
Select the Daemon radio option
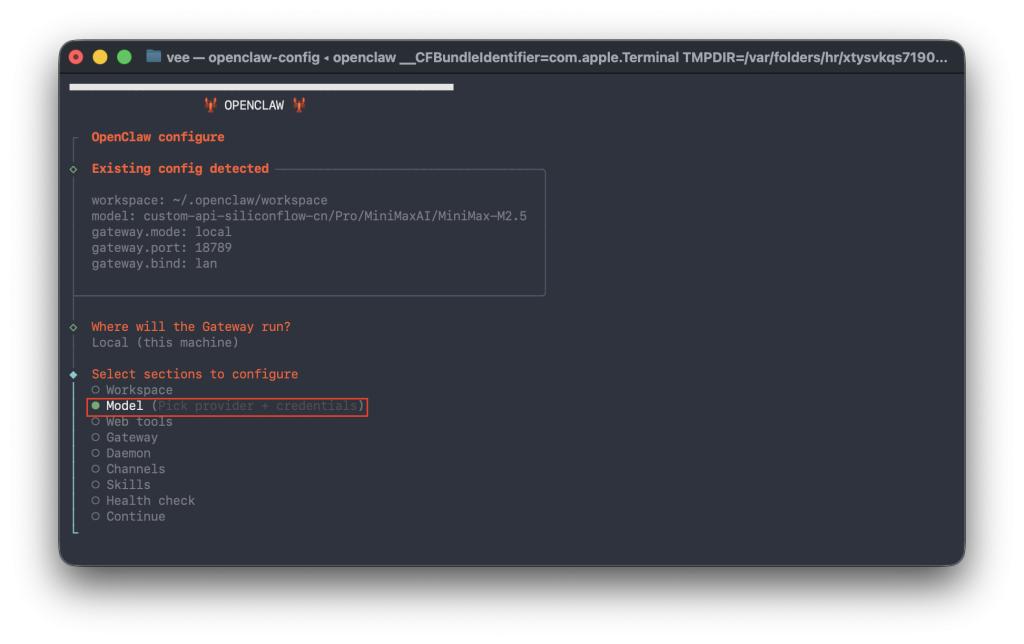pos(128,453)
